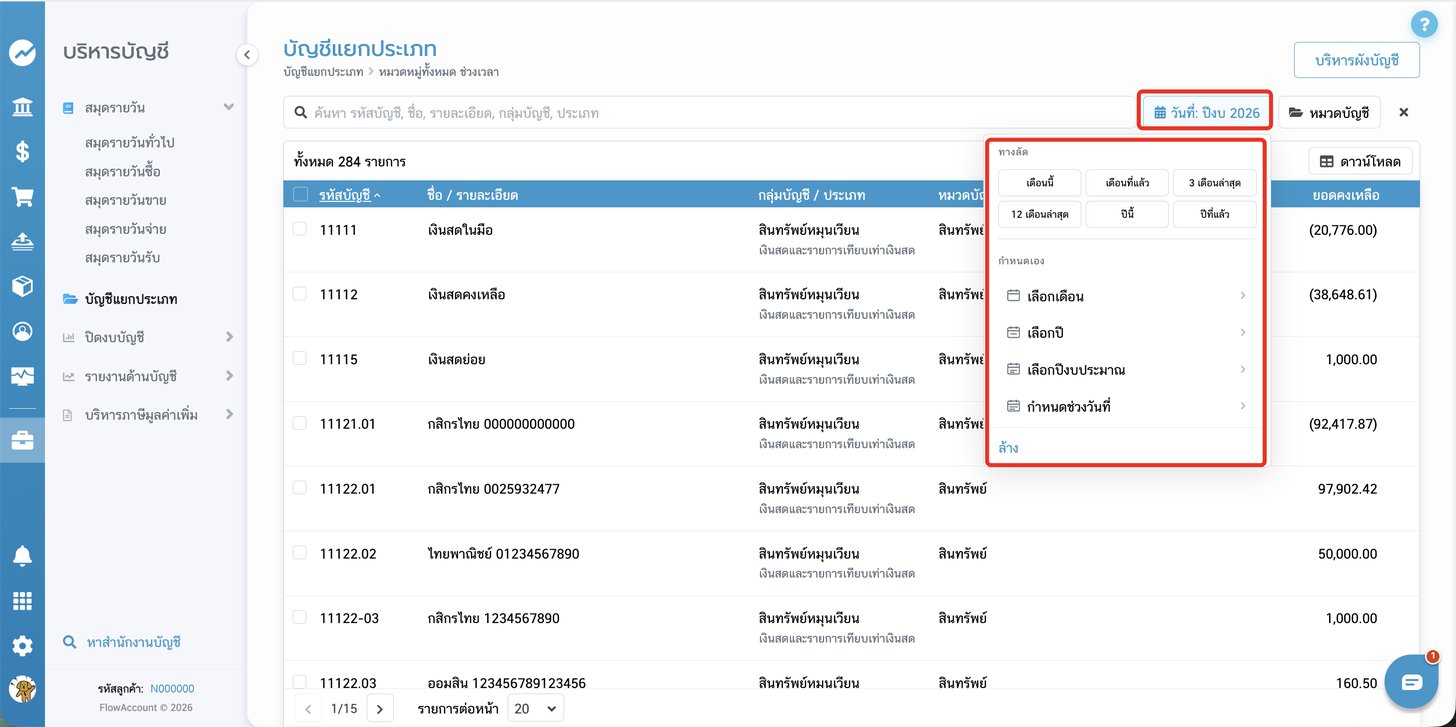1456x727 pixels.
Task: Open the settings gear icon
Action: click(22, 646)
